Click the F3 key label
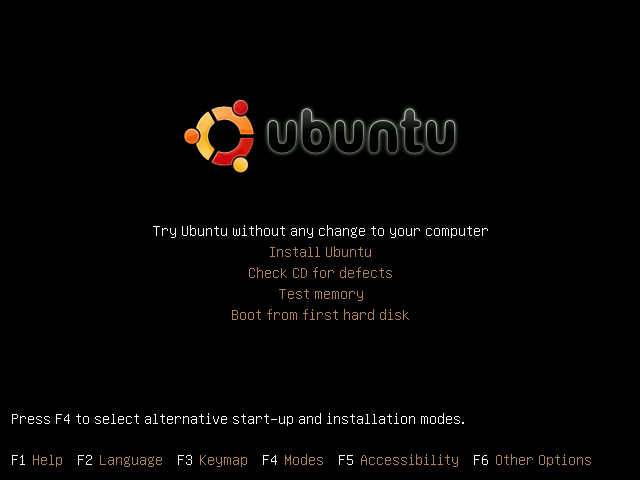Screen dimensions: 640x480 185,460
